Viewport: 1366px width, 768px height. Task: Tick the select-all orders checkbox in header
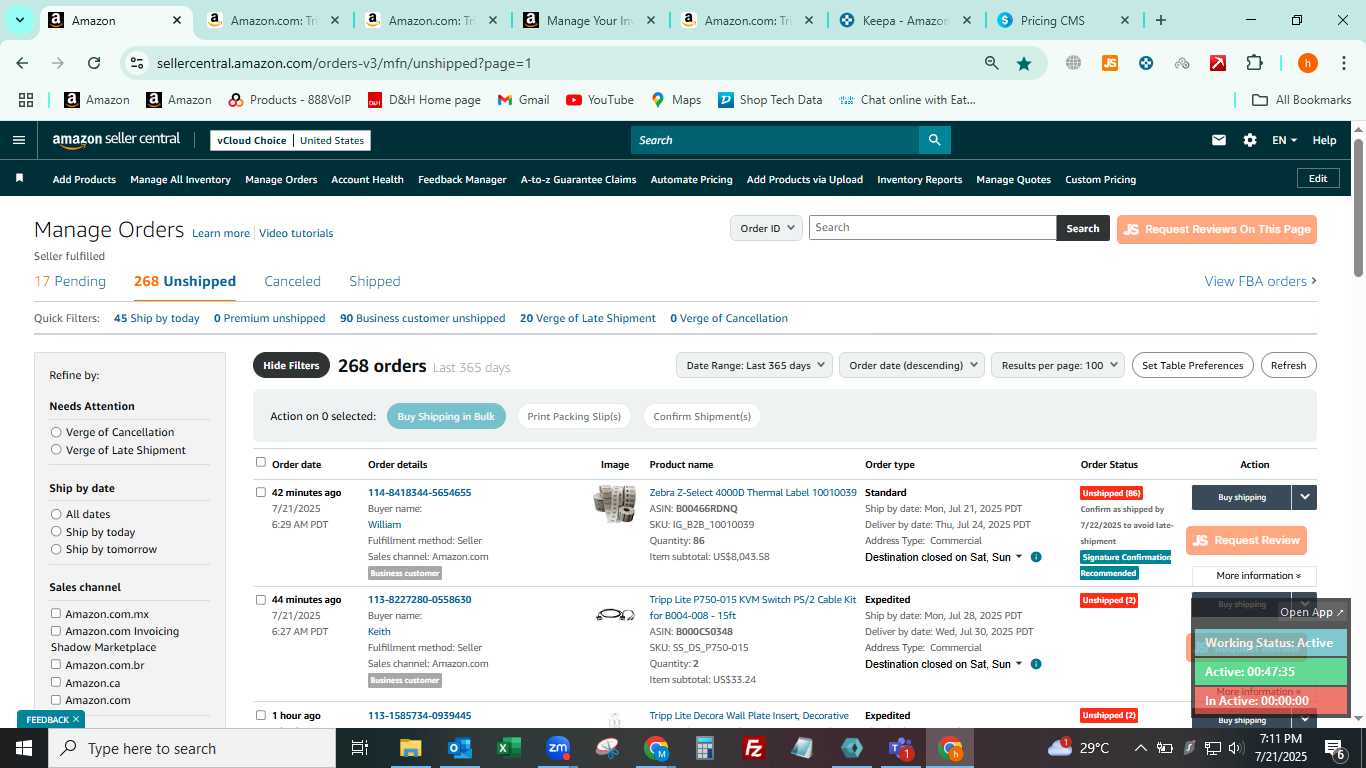click(261, 462)
